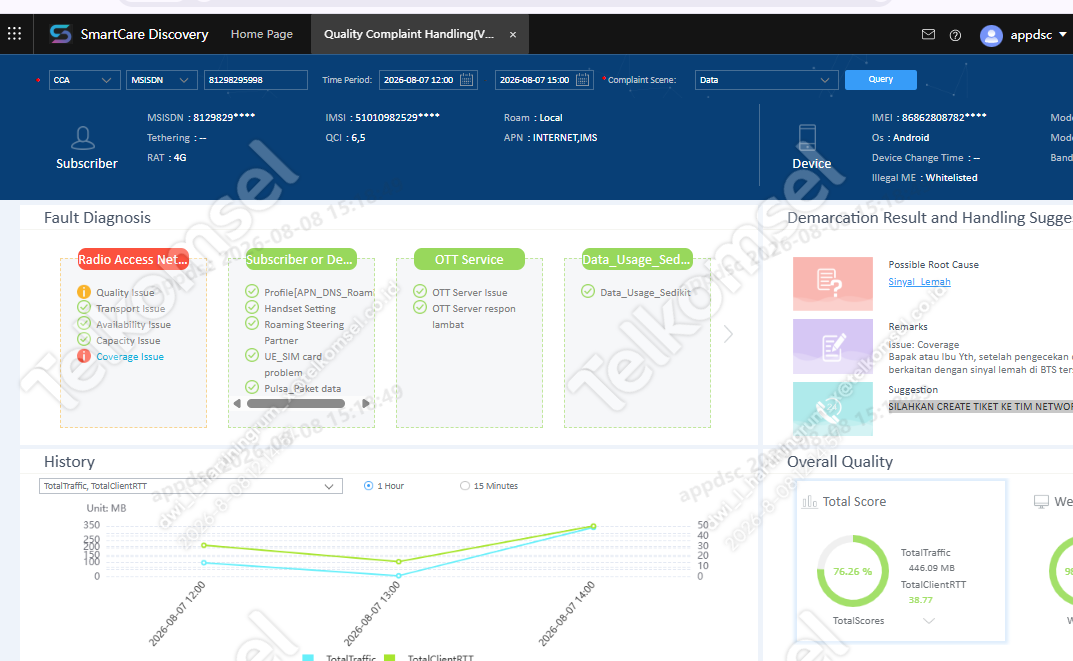
Task: Click the Device phone icon
Action: pos(807,138)
